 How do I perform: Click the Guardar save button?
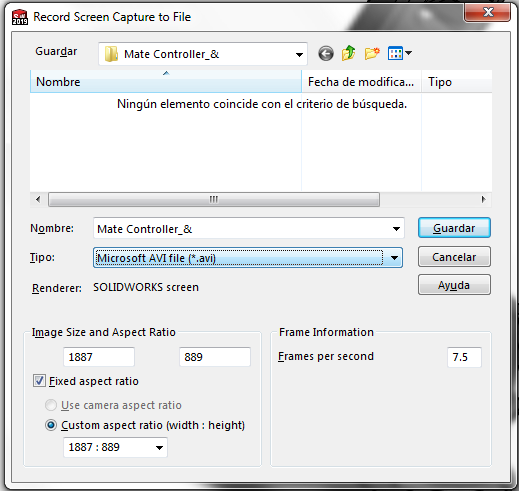click(x=454, y=228)
